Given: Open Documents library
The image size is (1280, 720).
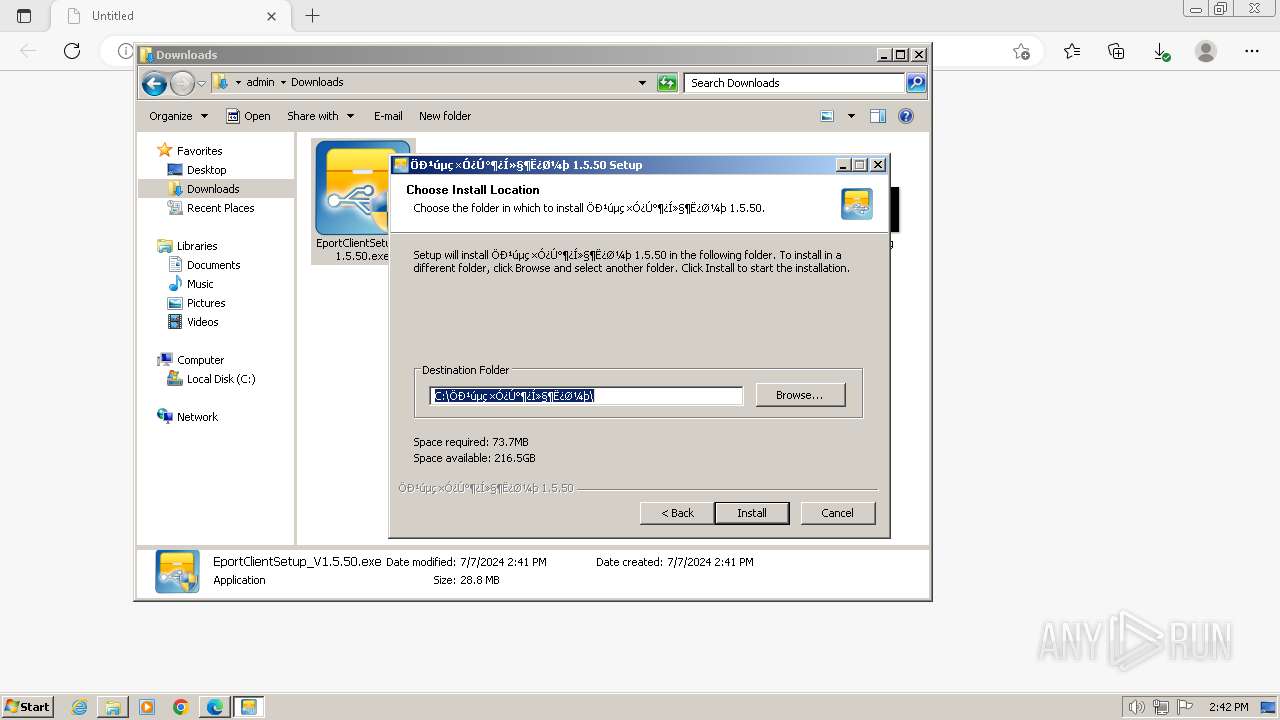Looking at the screenshot, I should [x=213, y=265].
